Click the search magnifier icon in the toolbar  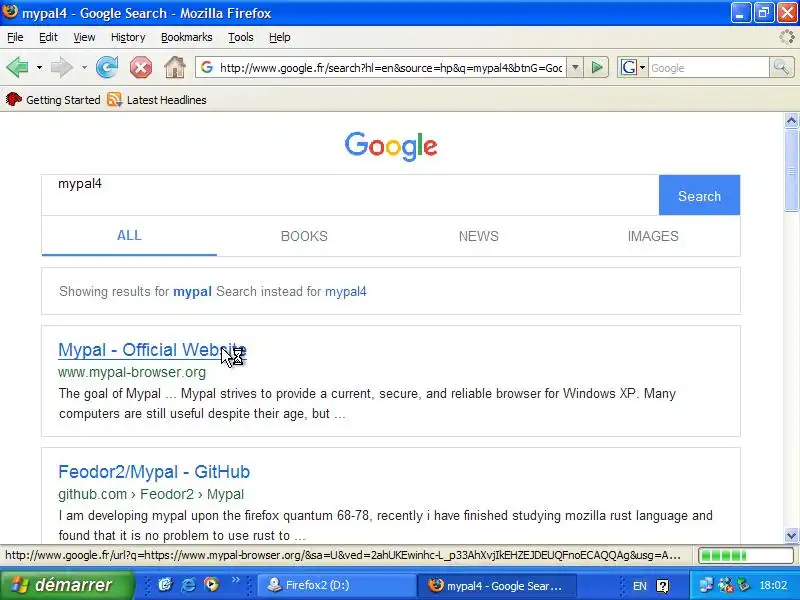(781, 67)
